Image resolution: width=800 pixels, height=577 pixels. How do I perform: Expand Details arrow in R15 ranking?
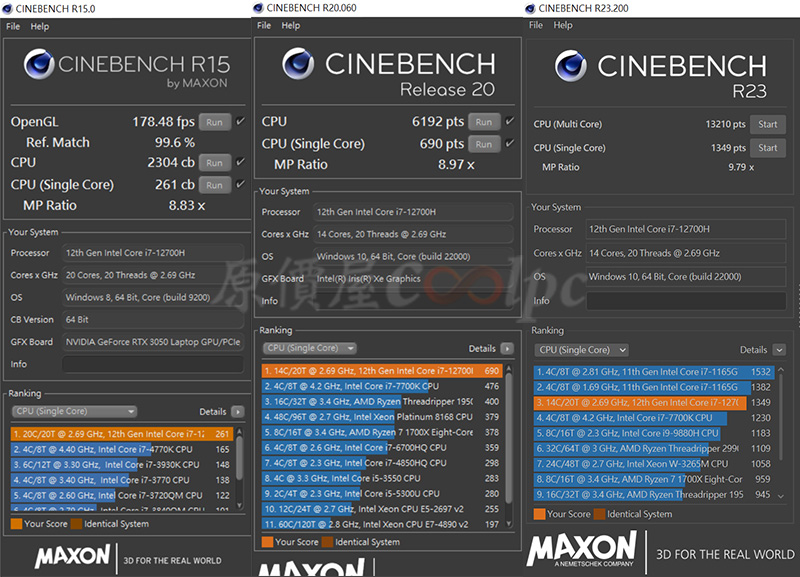[x=238, y=412]
